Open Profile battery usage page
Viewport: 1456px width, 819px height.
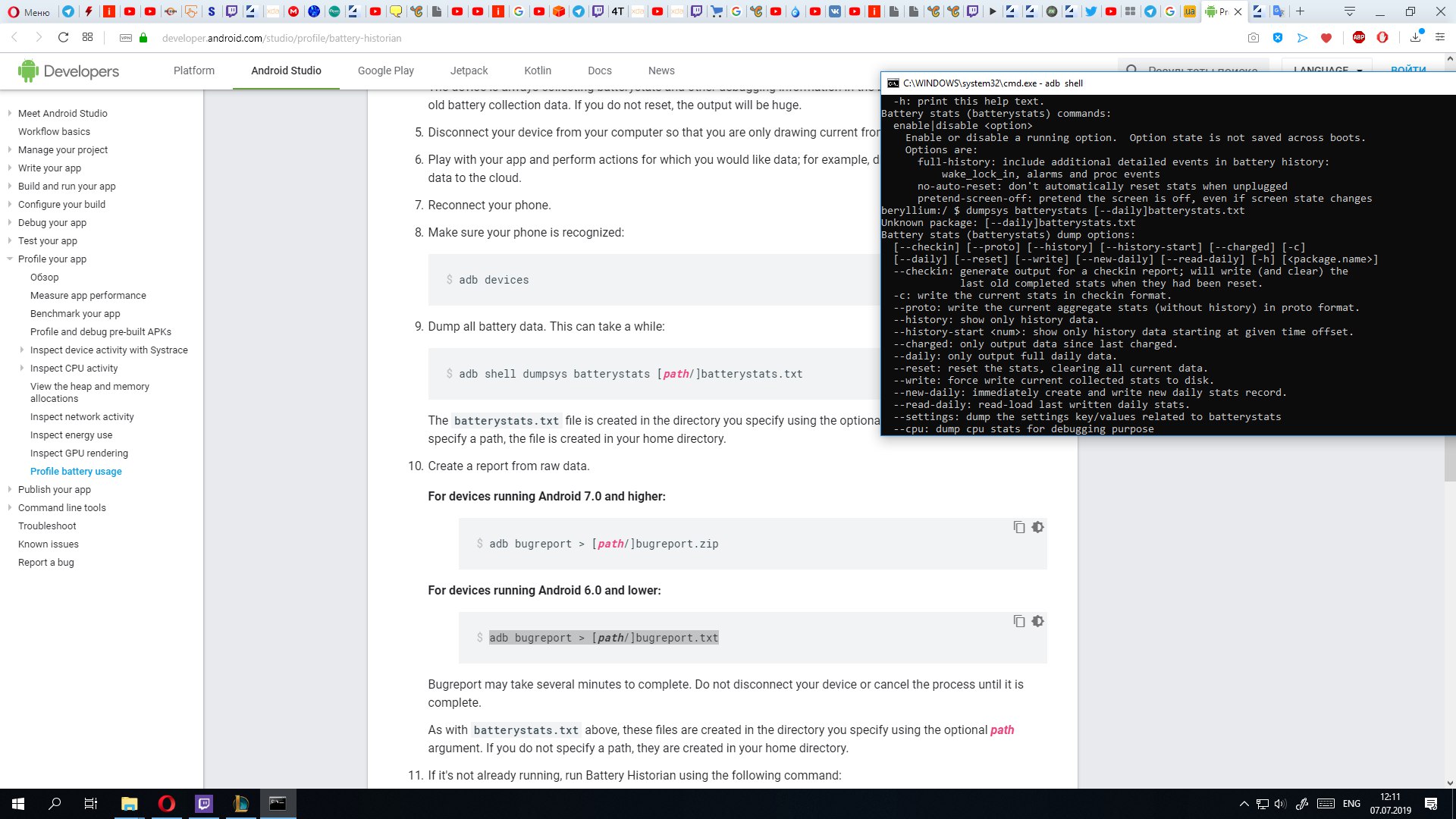click(76, 471)
